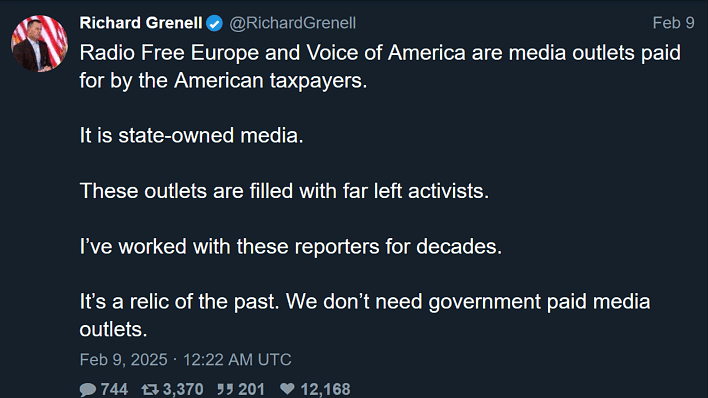Click the Richard Grenell display name

coord(141,23)
